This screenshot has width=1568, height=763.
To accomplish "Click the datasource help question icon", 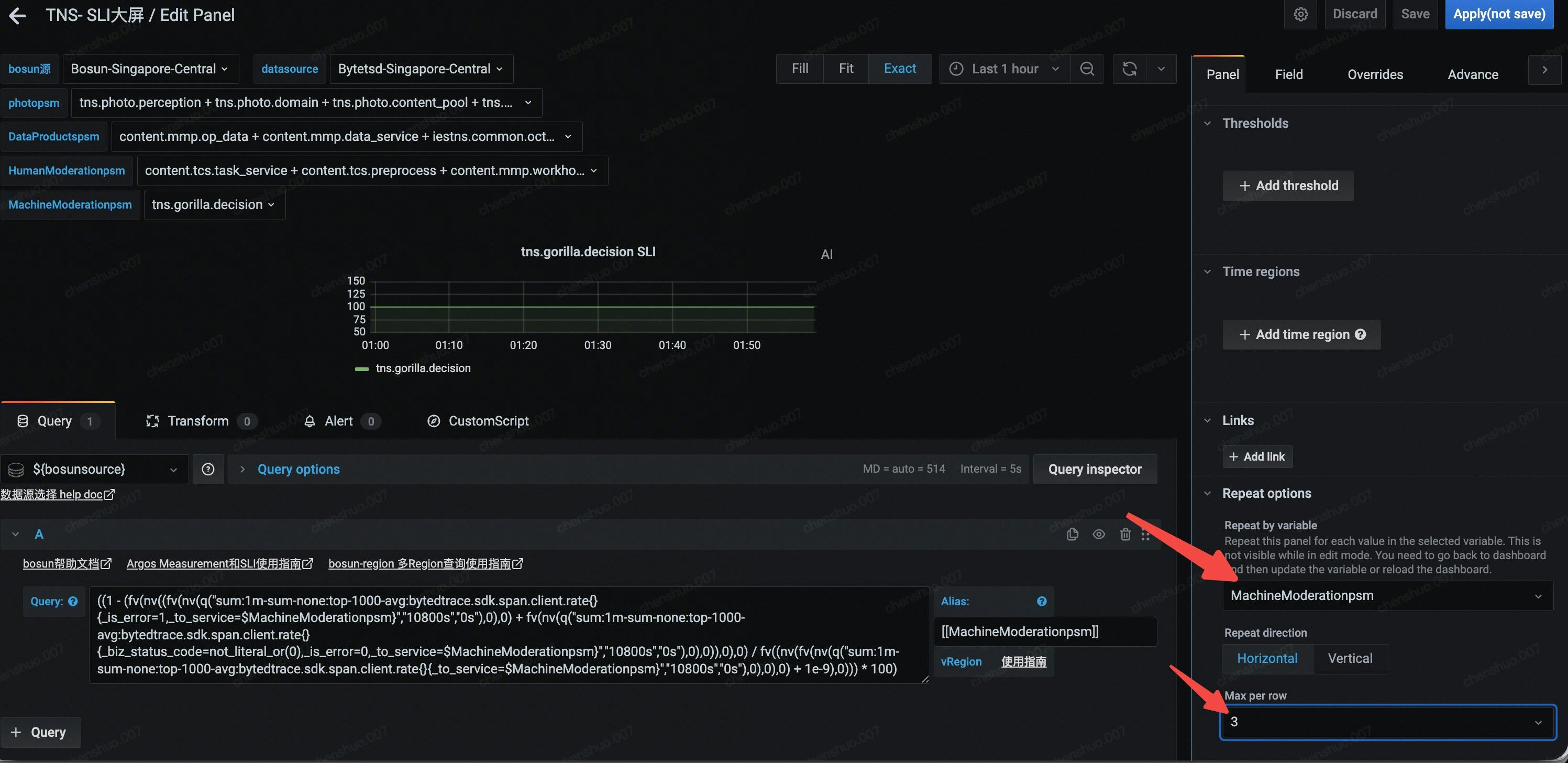I will (208, 469).
